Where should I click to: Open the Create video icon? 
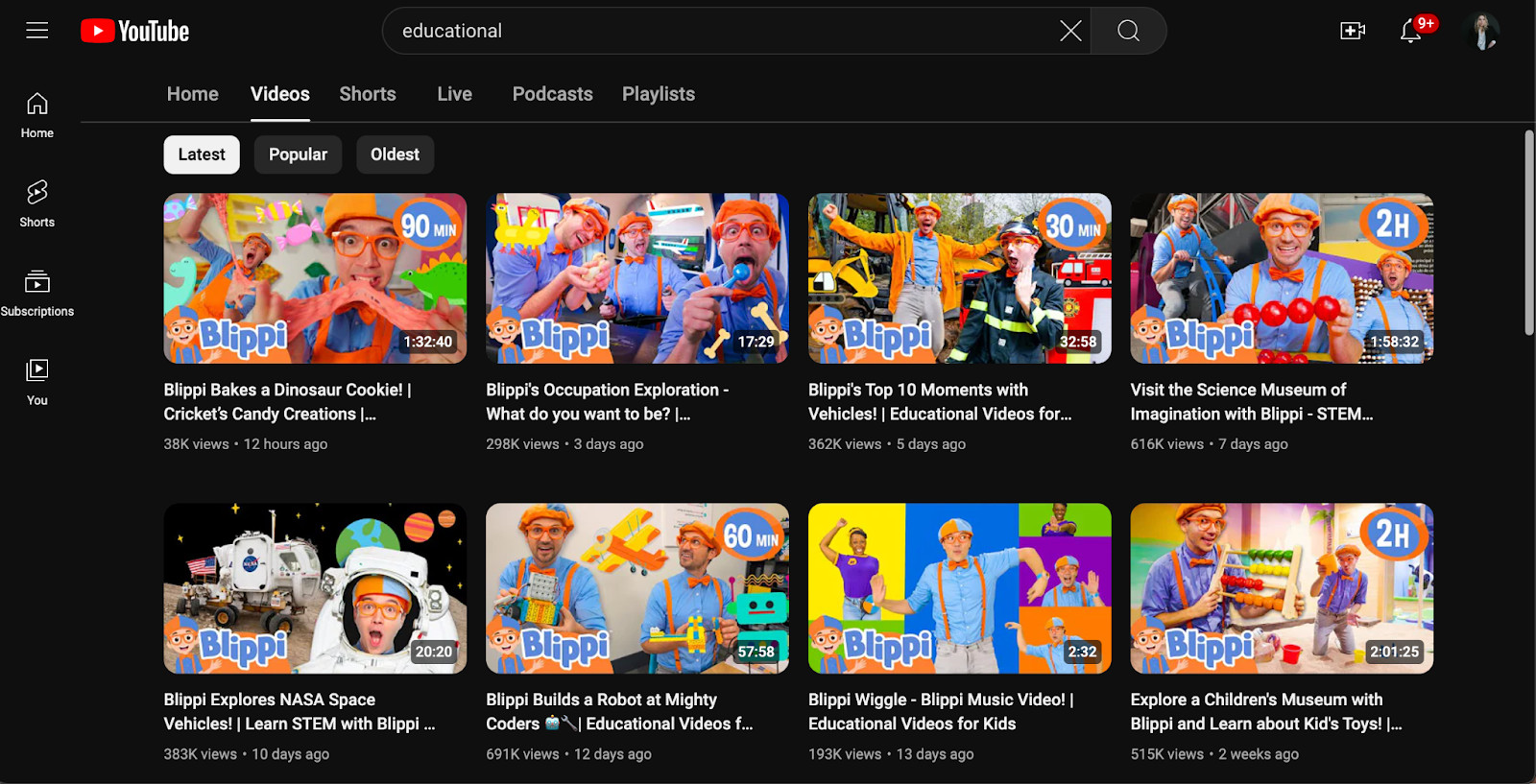[x=1353, y=31]
